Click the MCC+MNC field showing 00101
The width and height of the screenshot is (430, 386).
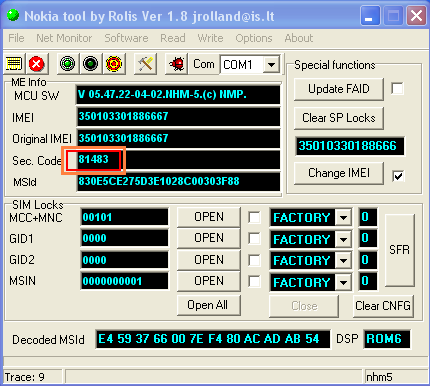click(124, 217)
